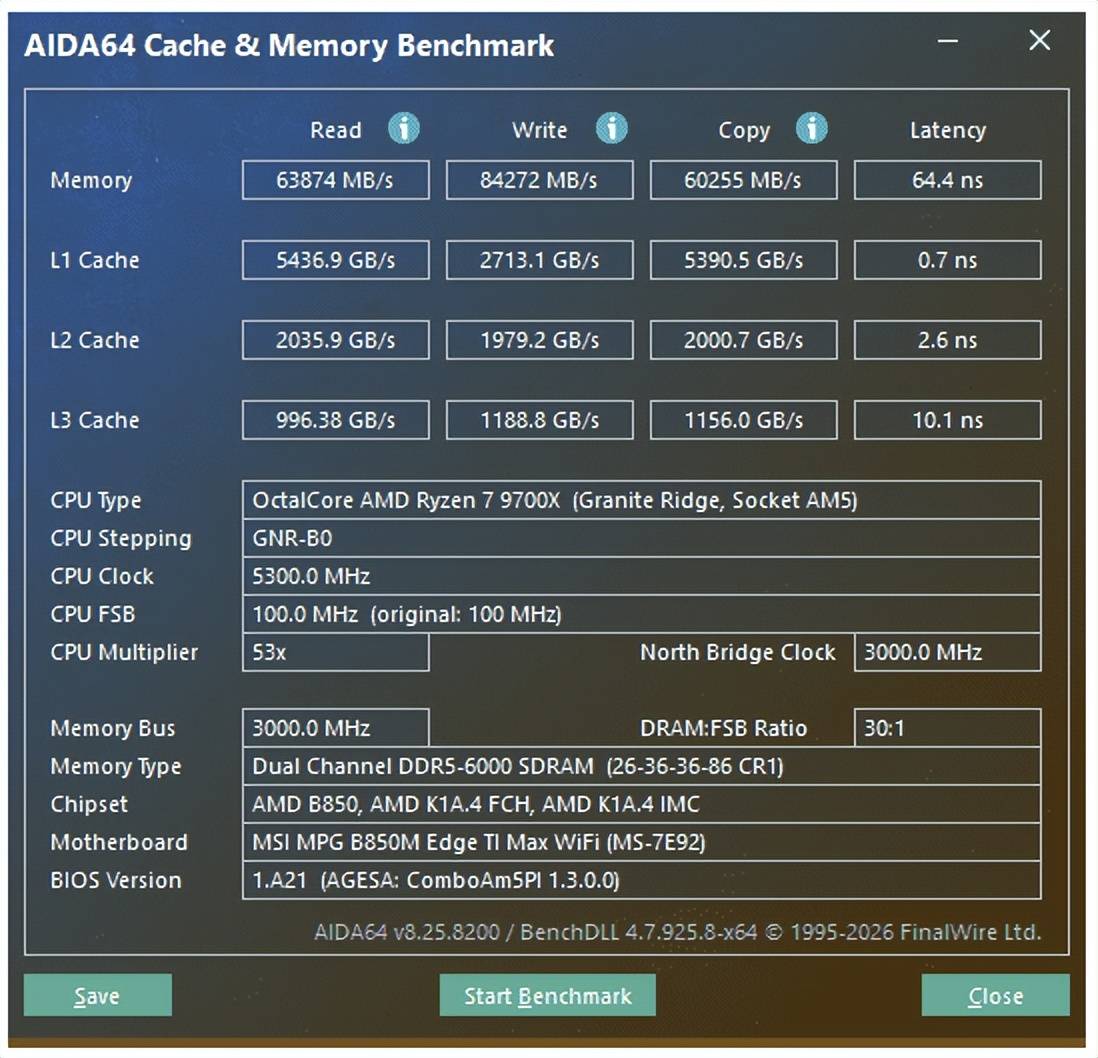Click the Memory Write value box

pos(539,180)
